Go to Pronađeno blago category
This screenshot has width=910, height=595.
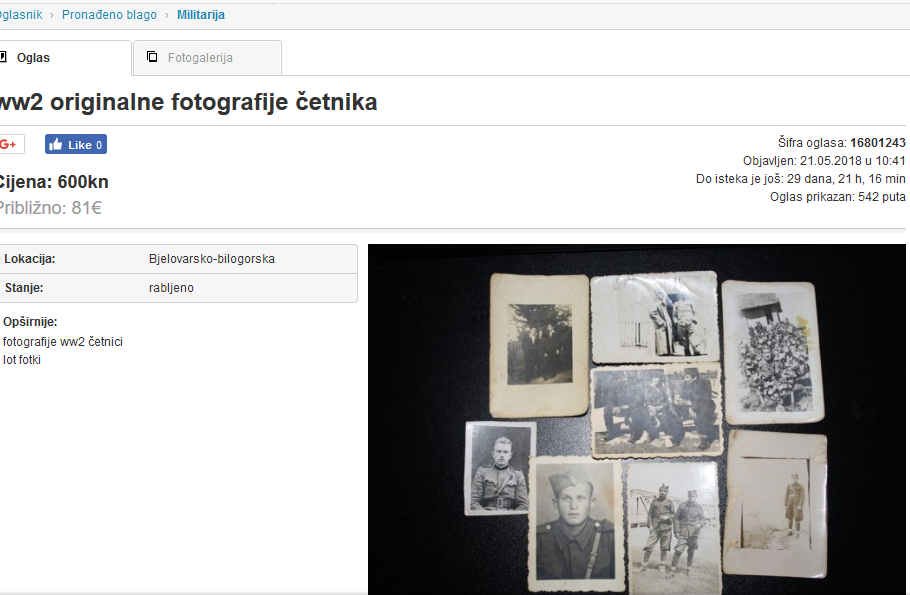click(x=109, y=15)
